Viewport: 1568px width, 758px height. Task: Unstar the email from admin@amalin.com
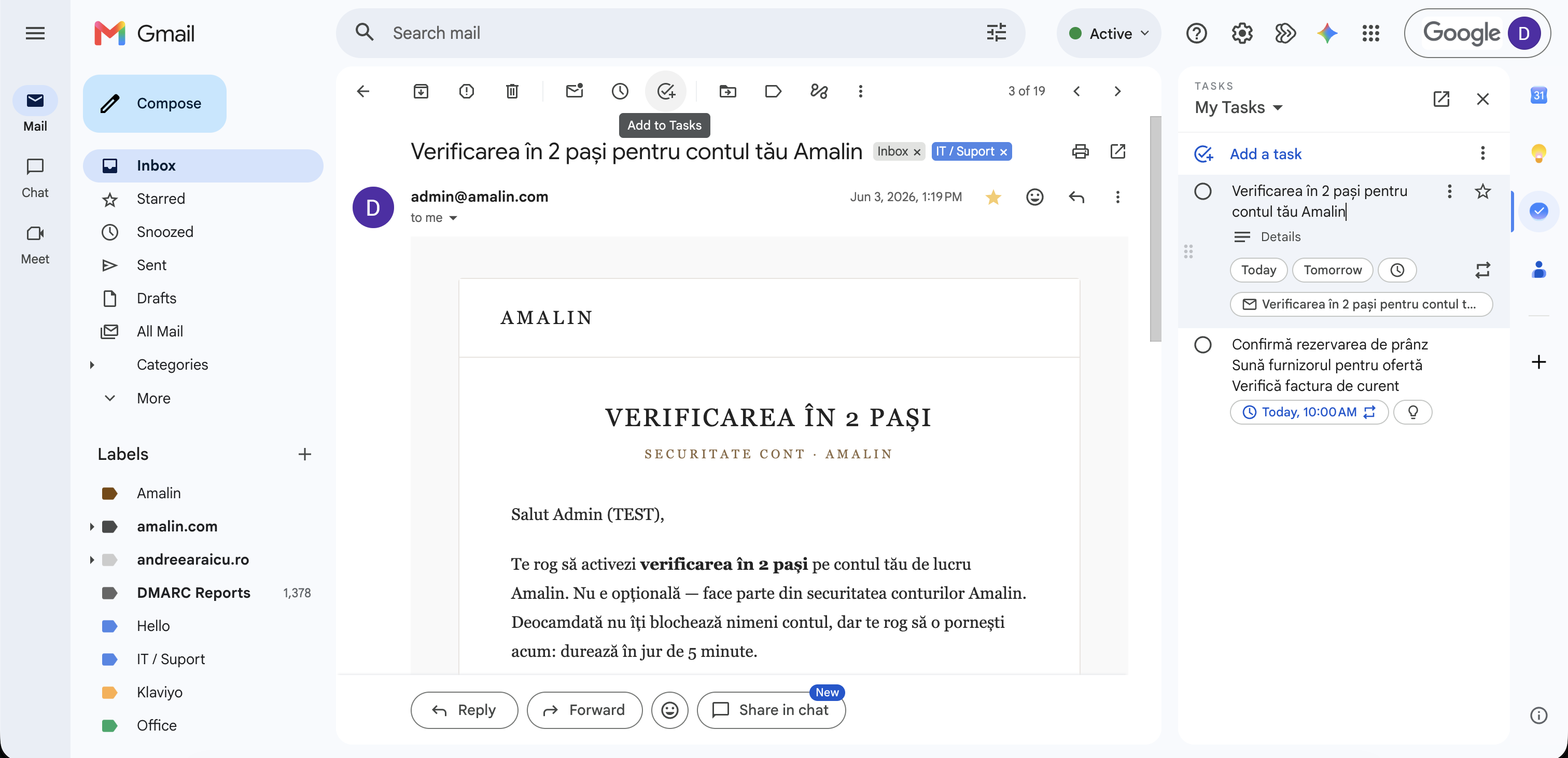[993, 196]
